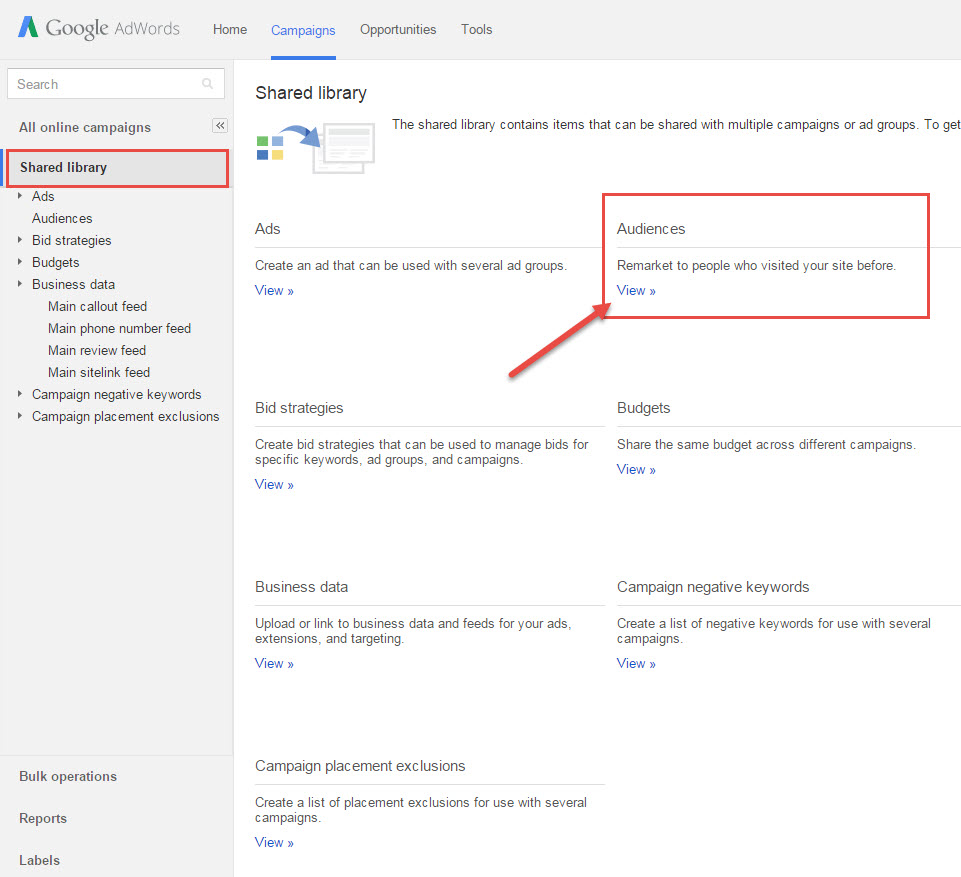The height and width of the screenshot is (877, 961).
Task: Select the Campaigns tab
Action: coord(303,31)
